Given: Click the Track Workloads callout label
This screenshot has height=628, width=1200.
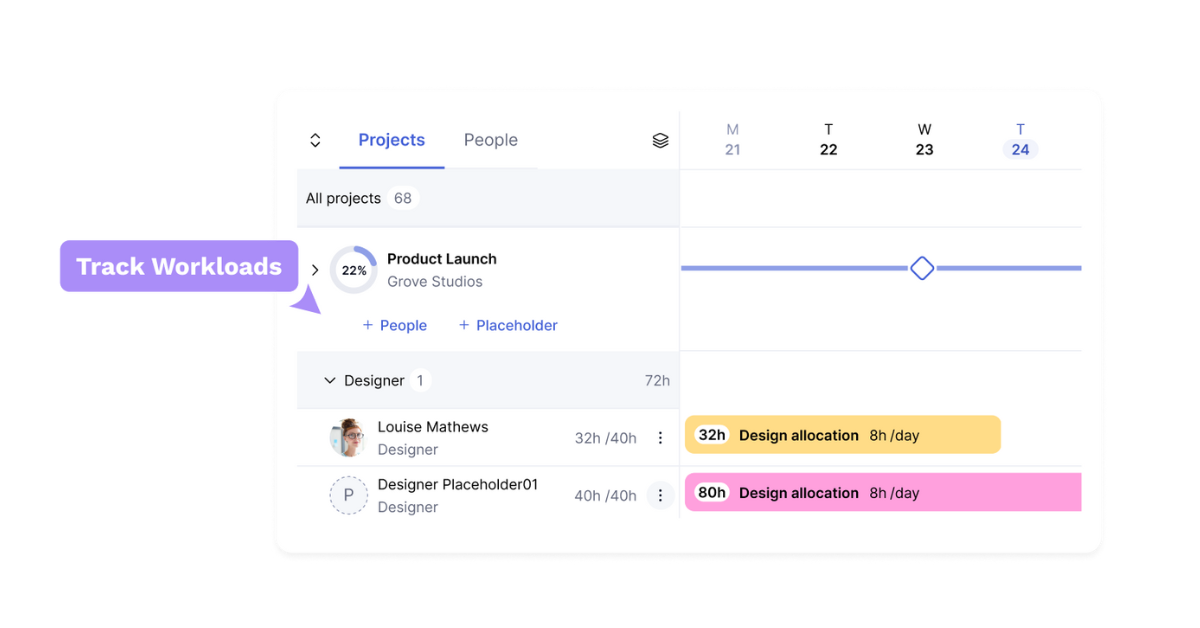Looking at the screenshot, I should point(179,266).
